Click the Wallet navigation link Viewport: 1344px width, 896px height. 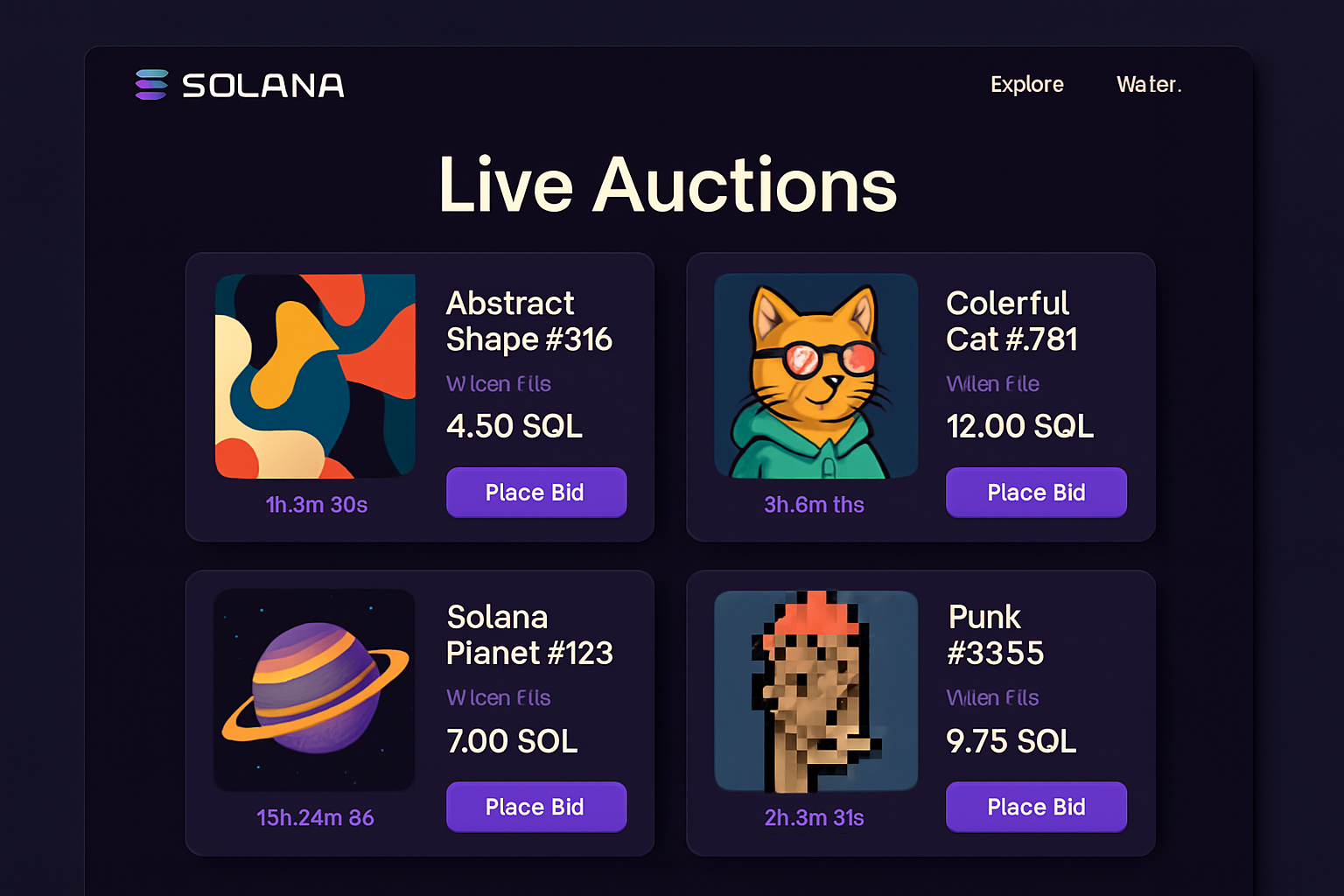point(1149,84)
